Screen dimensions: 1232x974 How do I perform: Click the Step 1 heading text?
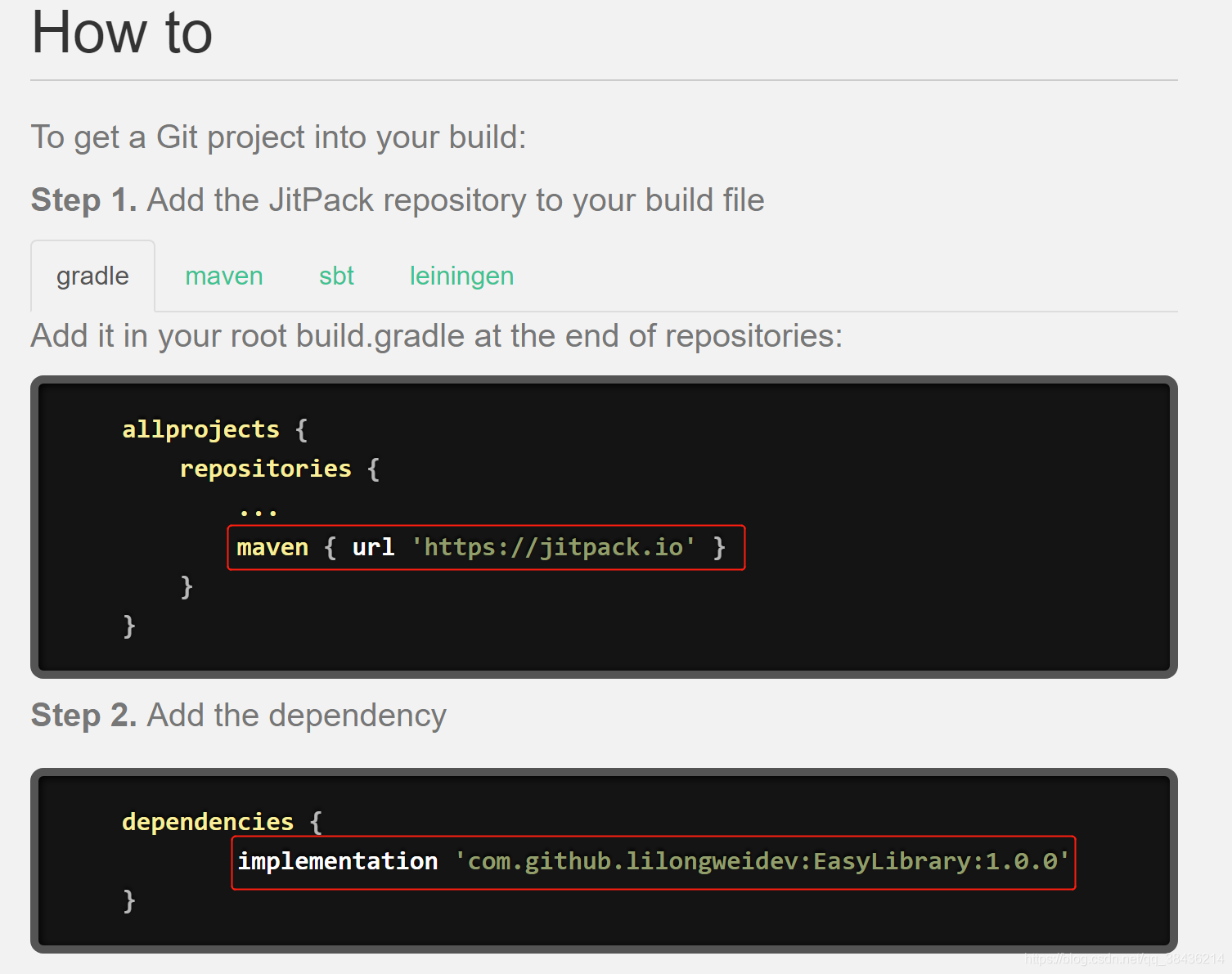tap(83, 200)
